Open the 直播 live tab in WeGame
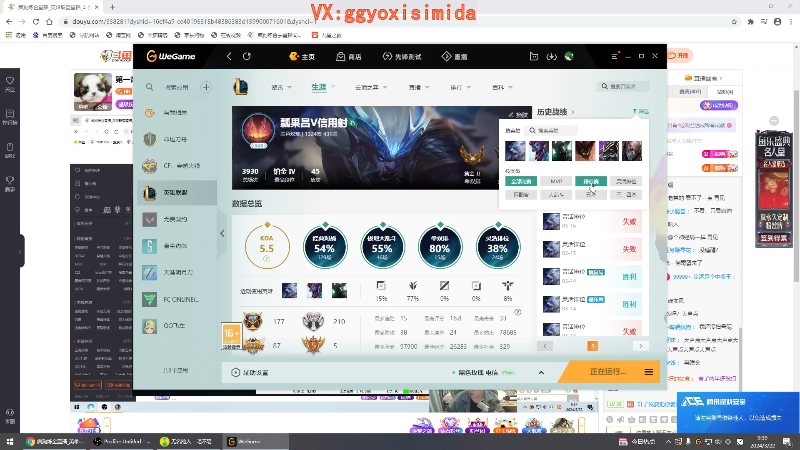The image size is (800, 450). coord(455,57)
